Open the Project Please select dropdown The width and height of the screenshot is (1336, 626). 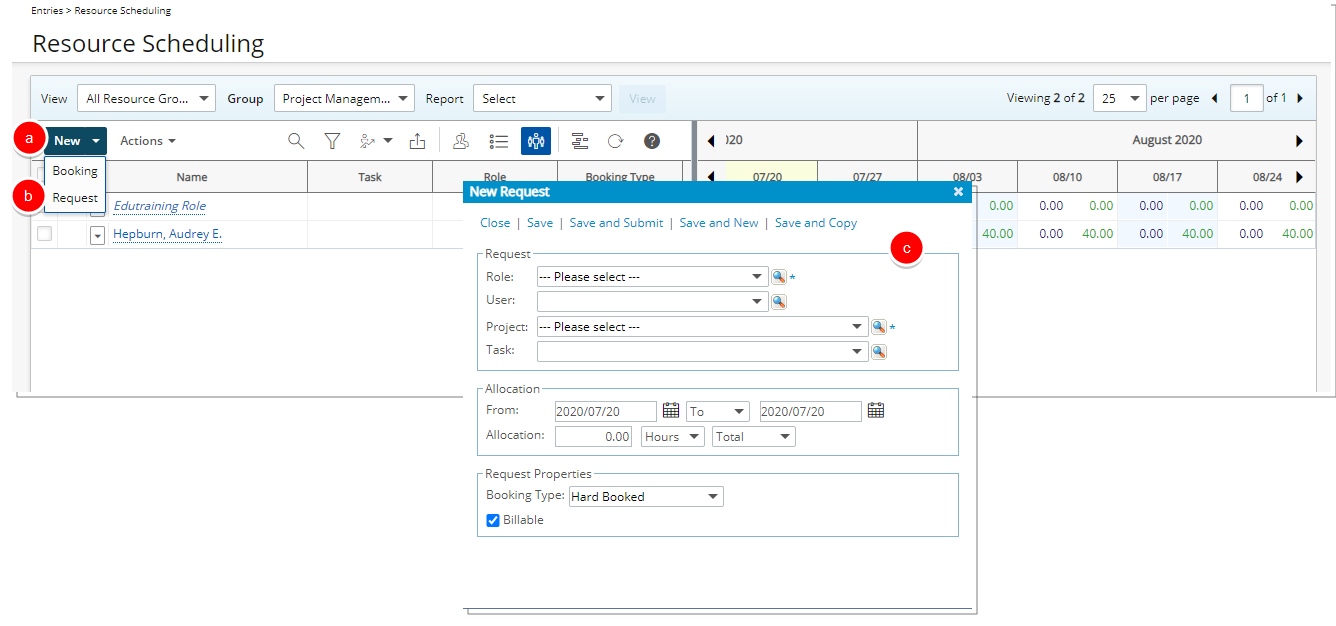[702, 327]
